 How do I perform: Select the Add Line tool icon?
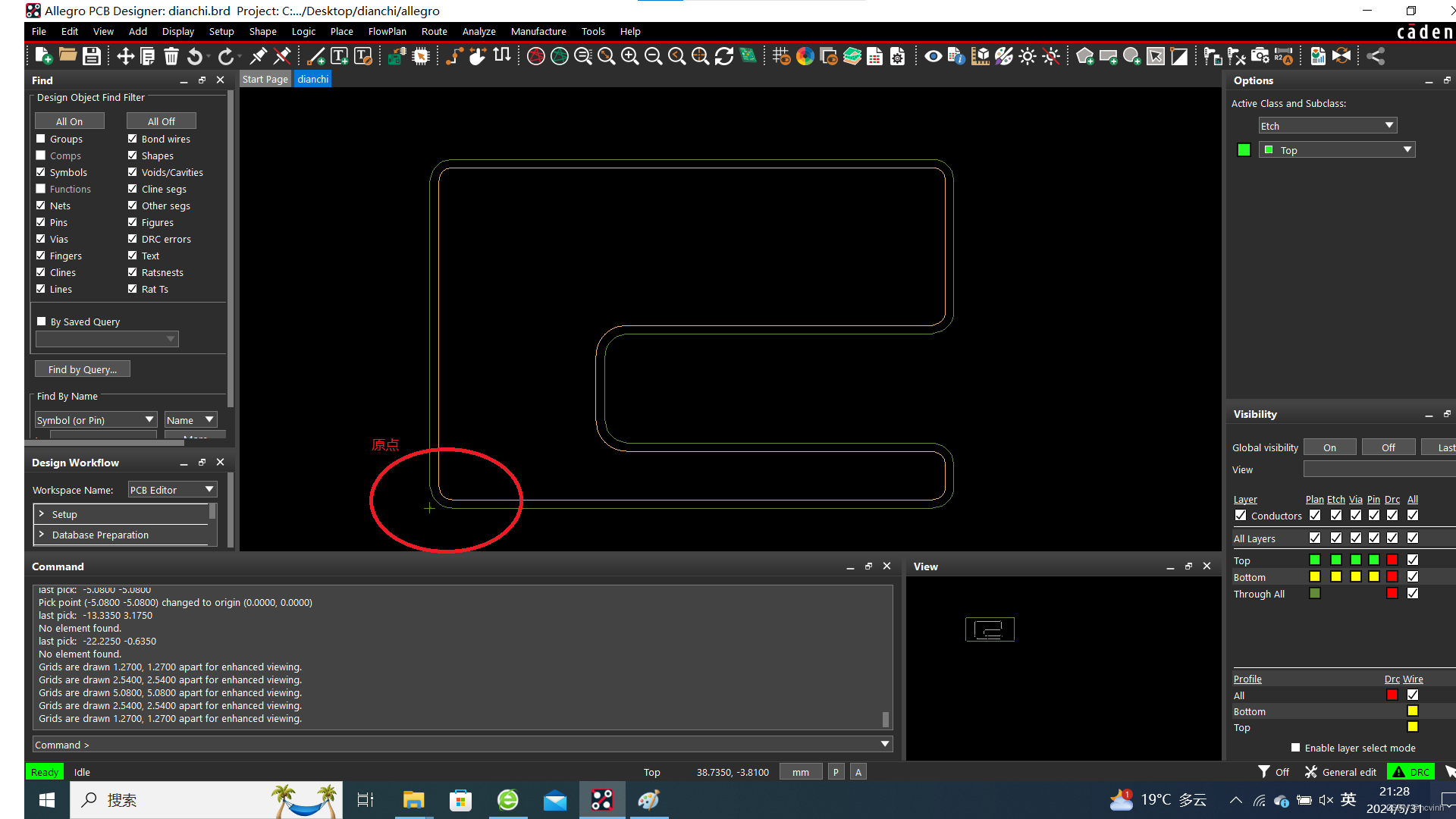(x=316, y=56)
